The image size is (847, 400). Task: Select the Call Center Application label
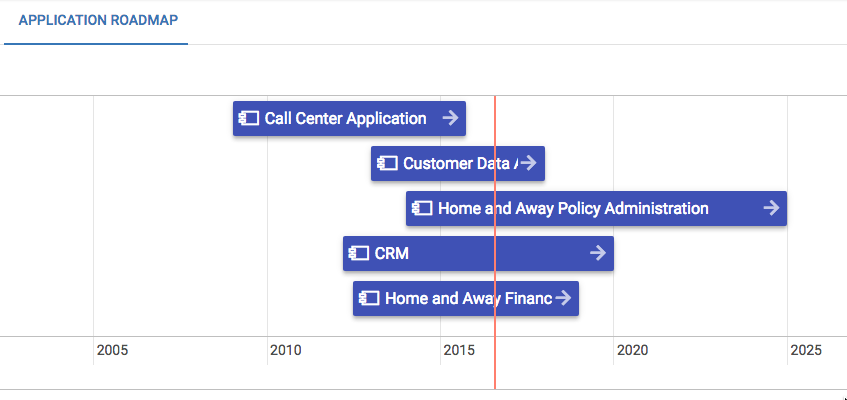345,118
